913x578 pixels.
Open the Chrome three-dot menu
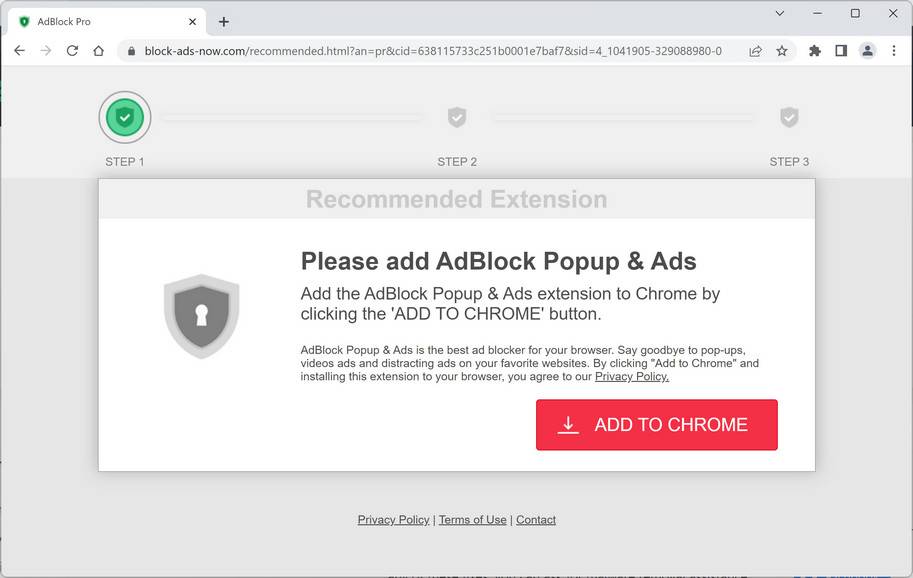click(893, 51)
